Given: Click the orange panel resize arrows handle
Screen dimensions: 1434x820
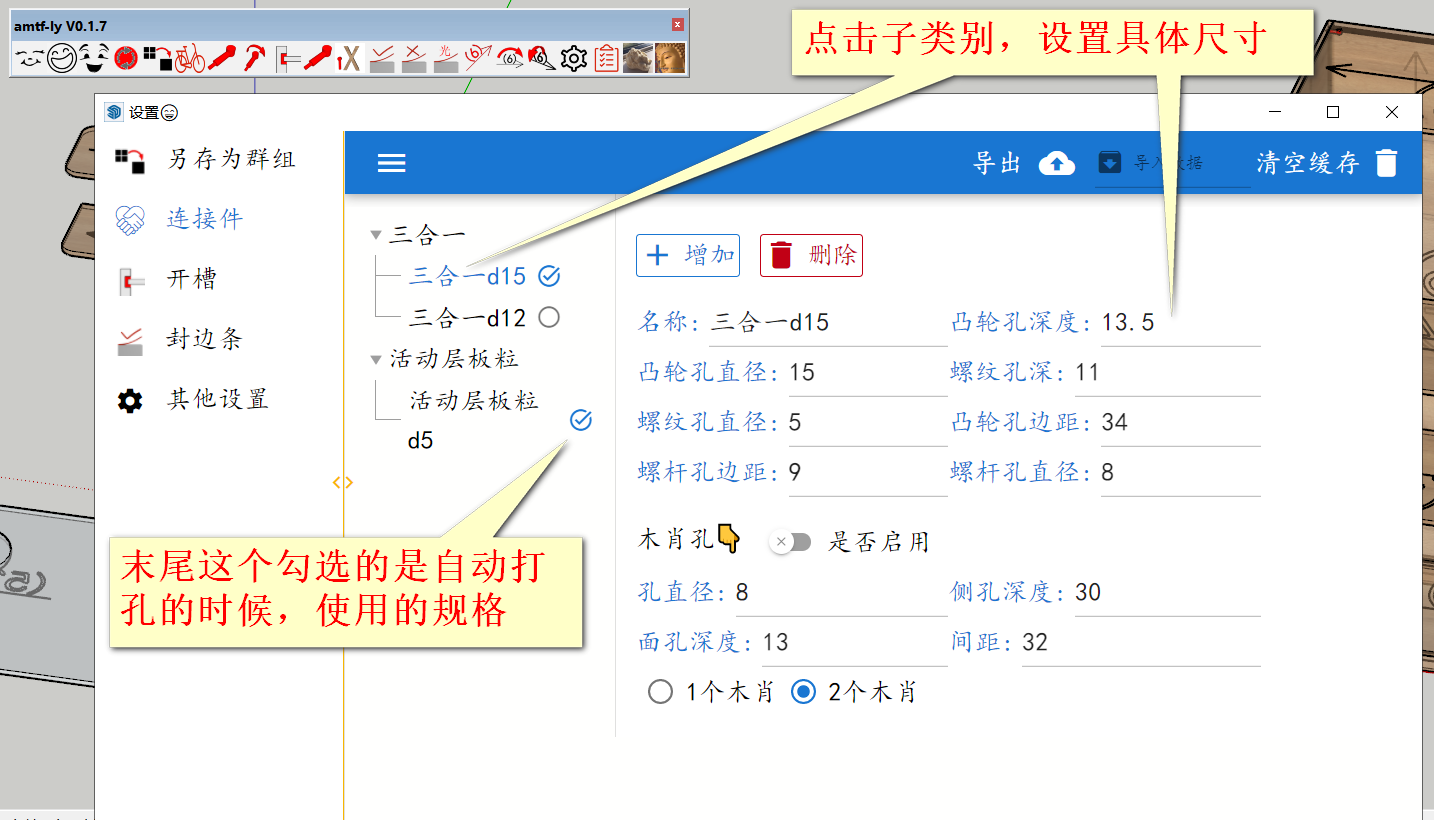Looking at the screenshot, I should click(x=342, y=483).
